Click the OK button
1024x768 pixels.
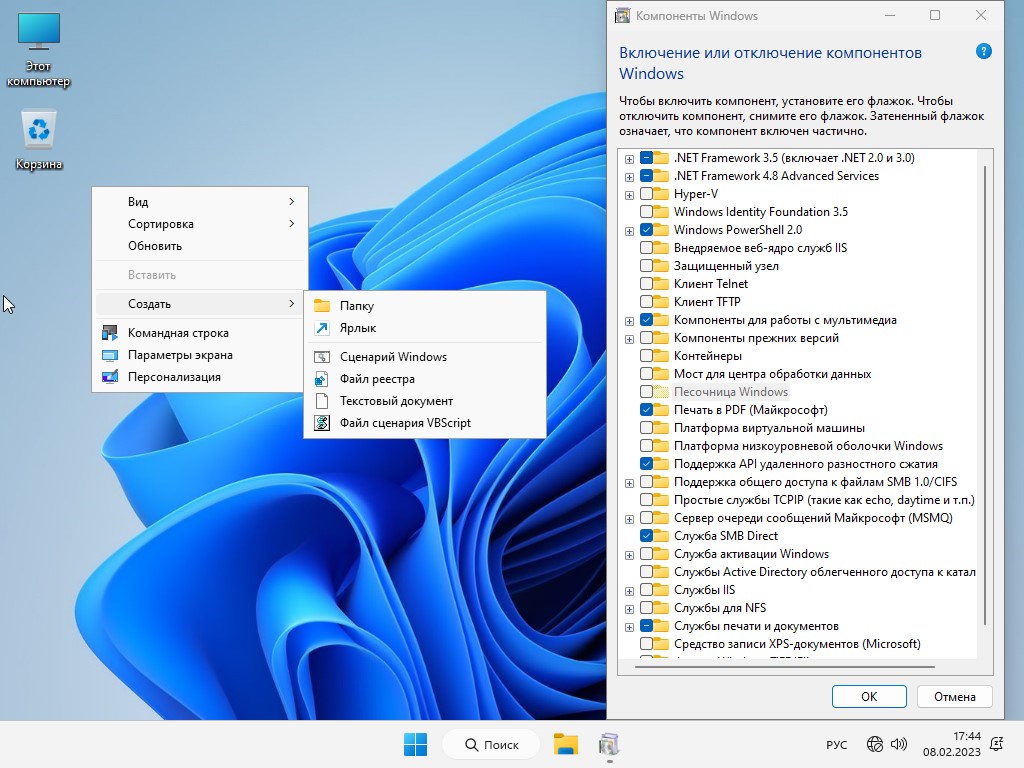pyautogui.click(x=869, y=696)
